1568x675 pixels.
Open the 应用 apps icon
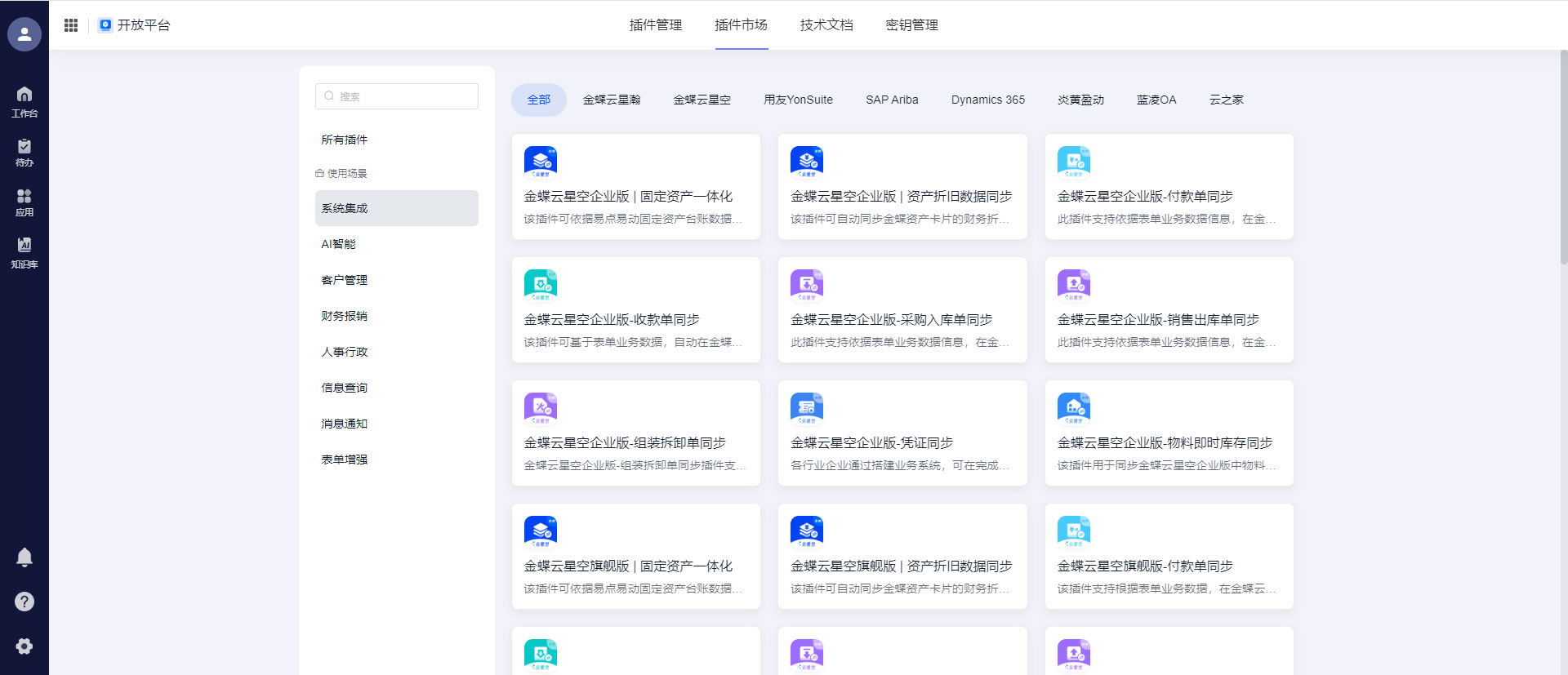[24, 202]
